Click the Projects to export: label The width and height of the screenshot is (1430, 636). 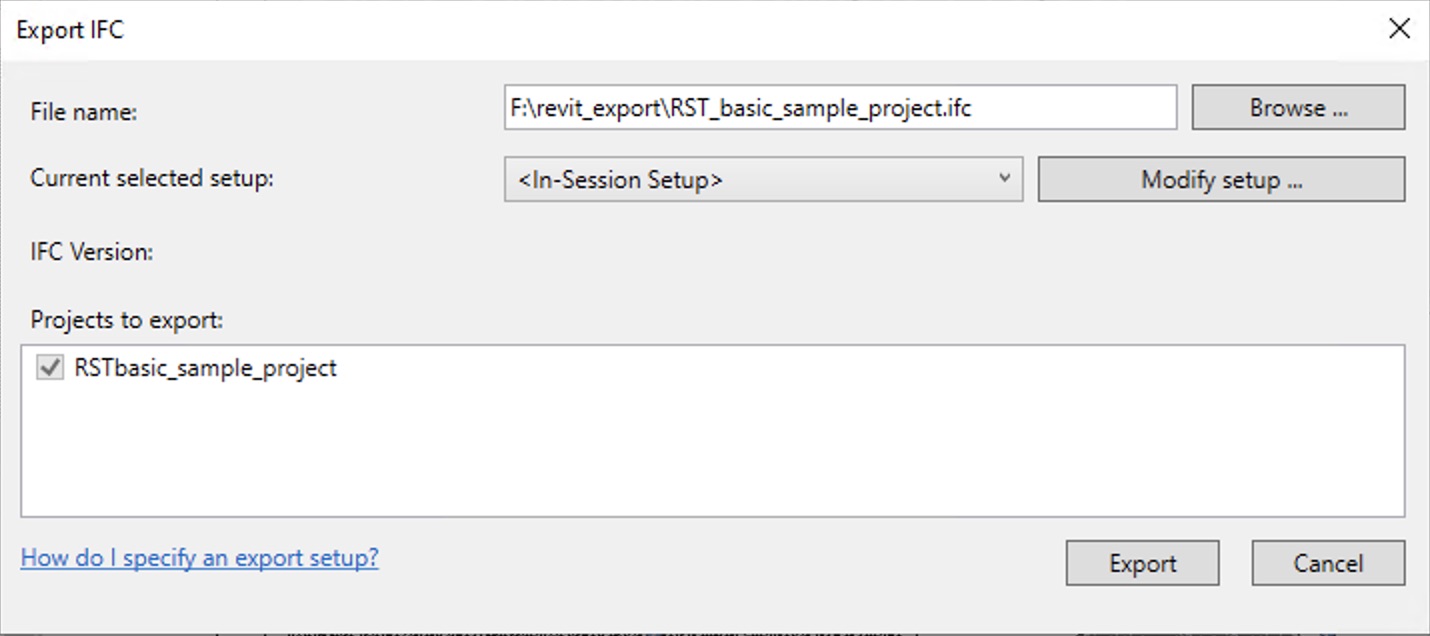coord(127,320)
